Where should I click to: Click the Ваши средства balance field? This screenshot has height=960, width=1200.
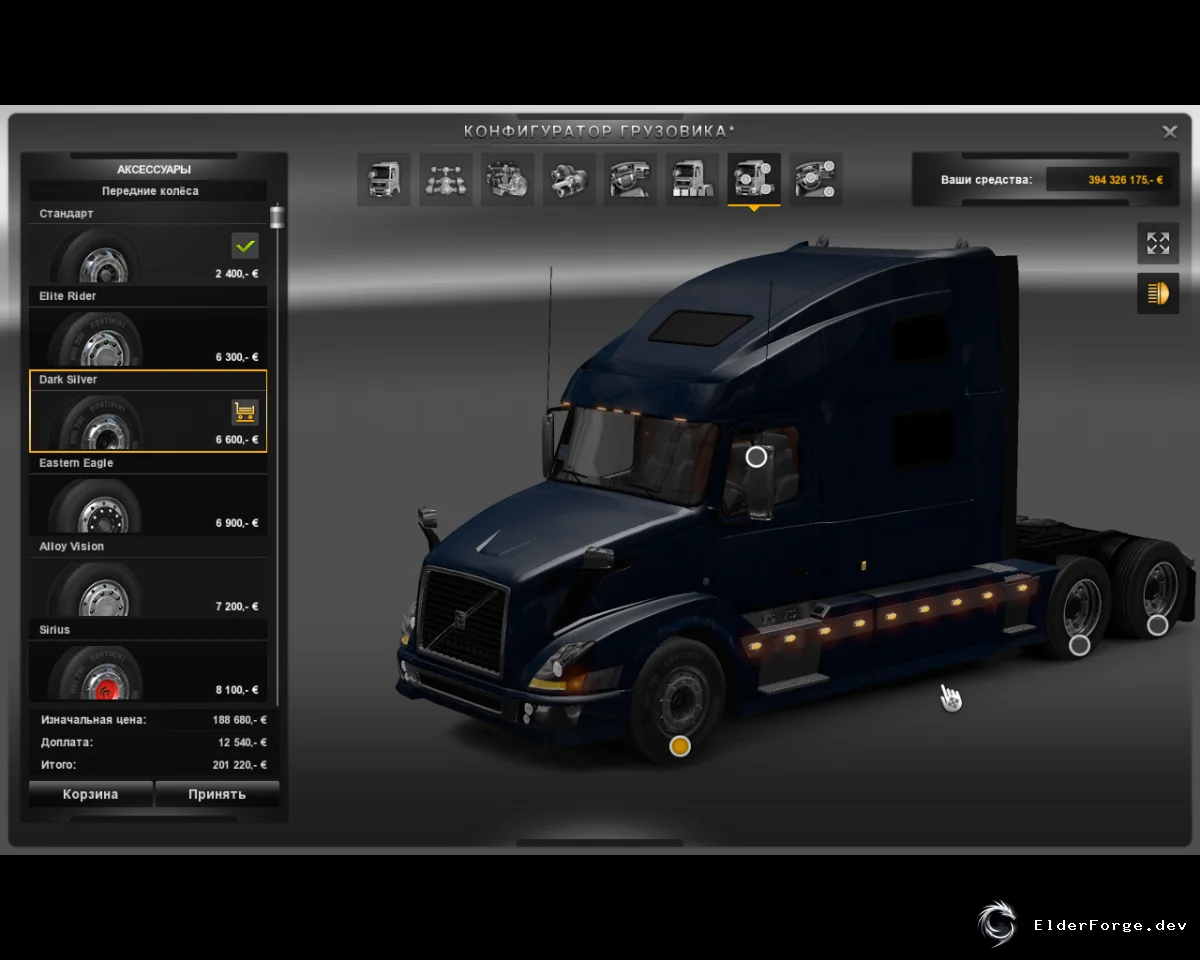(1109, 180)
